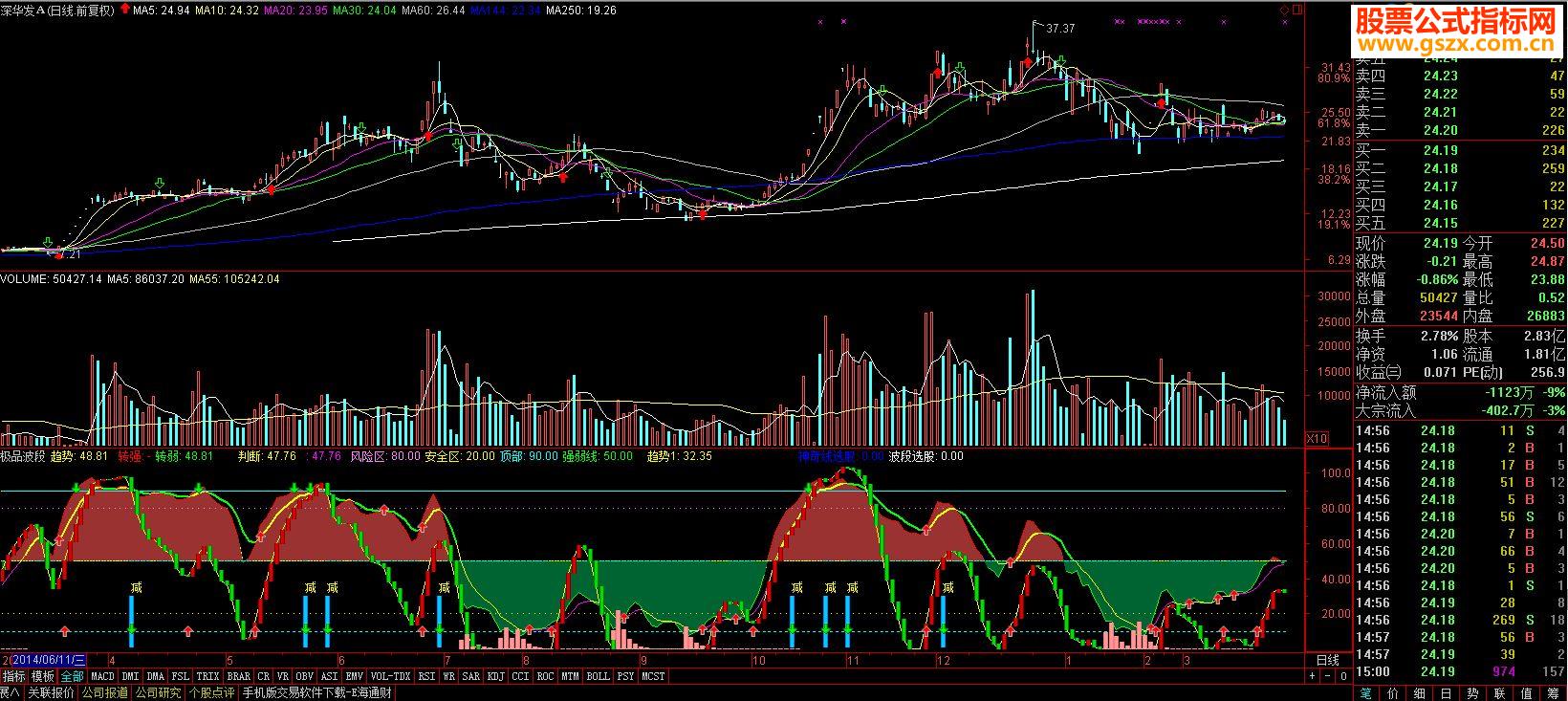The width and height of the screenshot is (1568, 701).
Task: Switch indicator to DMA
Action: point(155,676)
